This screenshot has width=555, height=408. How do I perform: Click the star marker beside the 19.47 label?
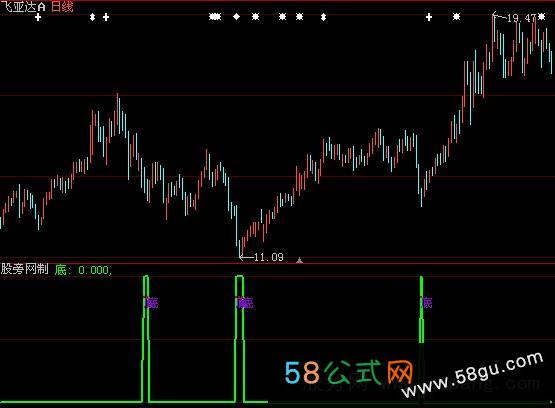click(x=542, y=17)
